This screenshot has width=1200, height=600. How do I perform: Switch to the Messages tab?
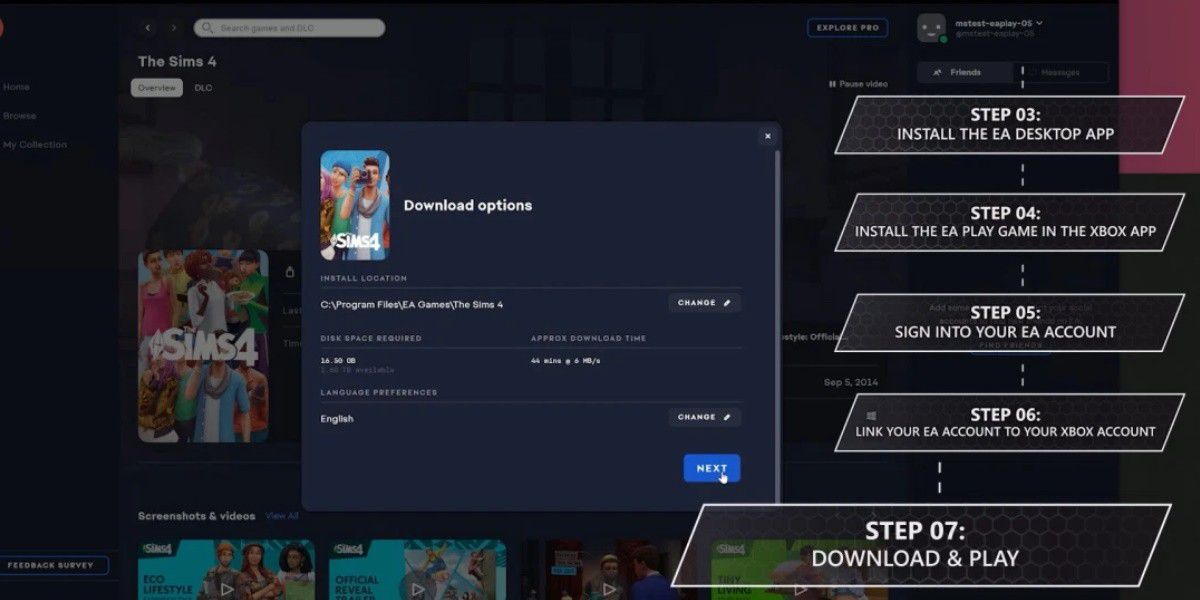[1060, 72]
